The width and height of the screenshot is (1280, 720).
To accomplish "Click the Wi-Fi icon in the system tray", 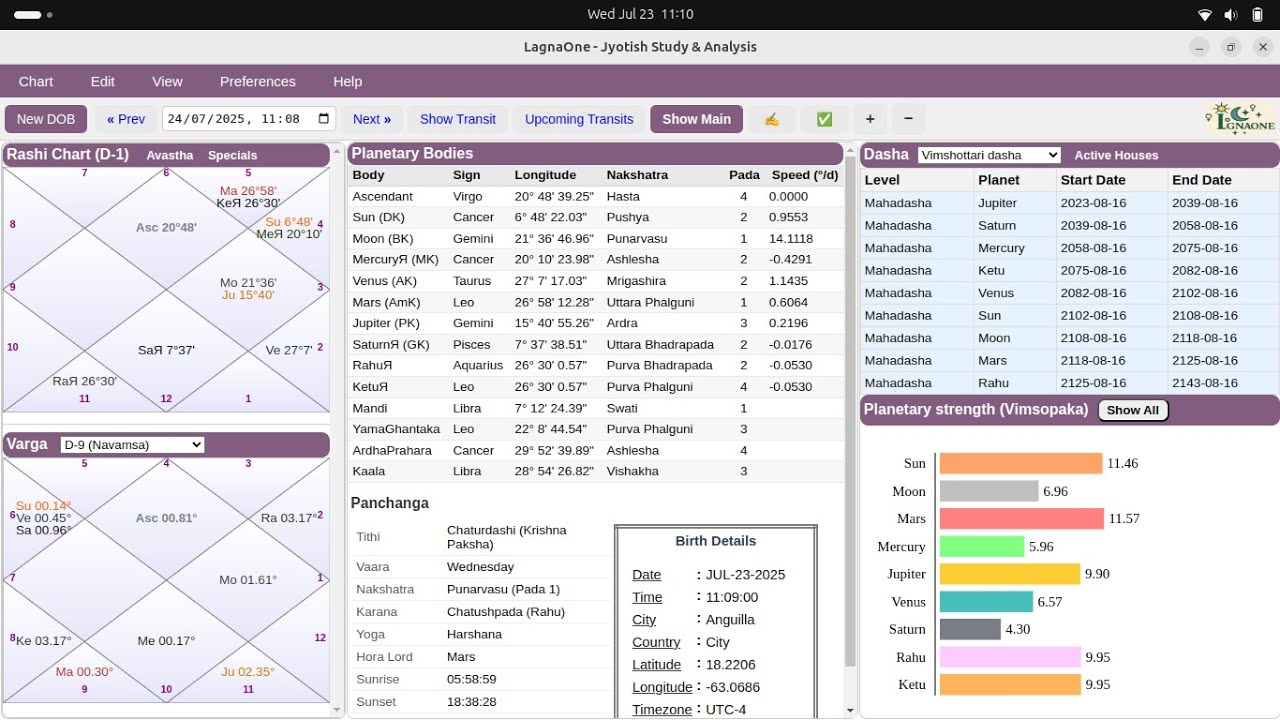I will pos(1203,14).
